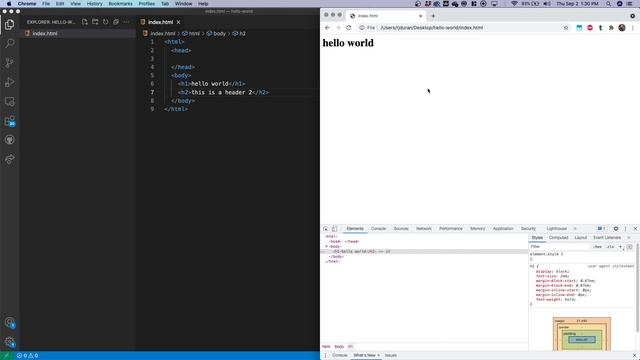Open Run and Debug view in VS Code
The image size is (640, 360).
[9, 82]
